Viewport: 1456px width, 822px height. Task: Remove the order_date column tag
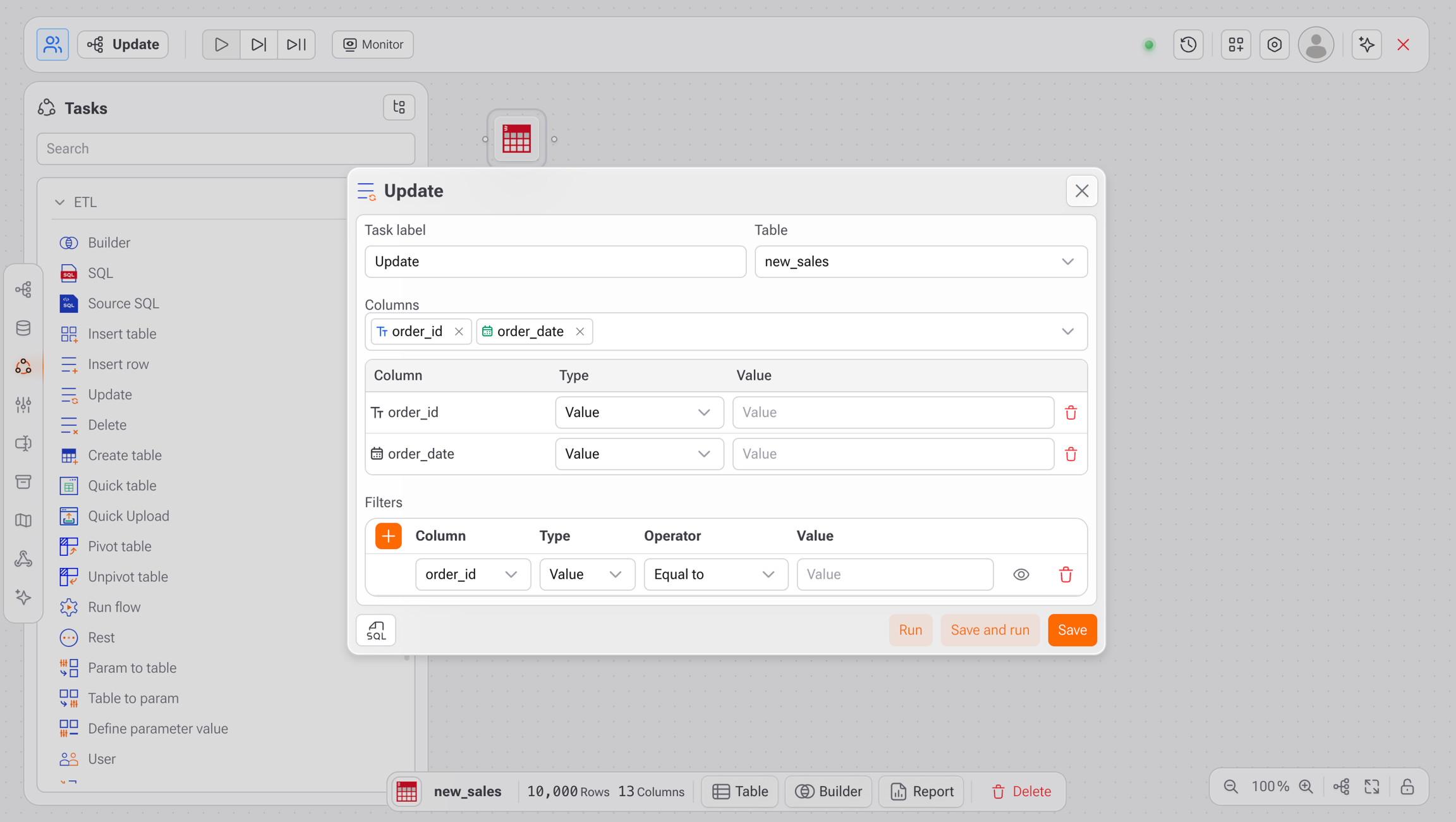tap(579, 332)
